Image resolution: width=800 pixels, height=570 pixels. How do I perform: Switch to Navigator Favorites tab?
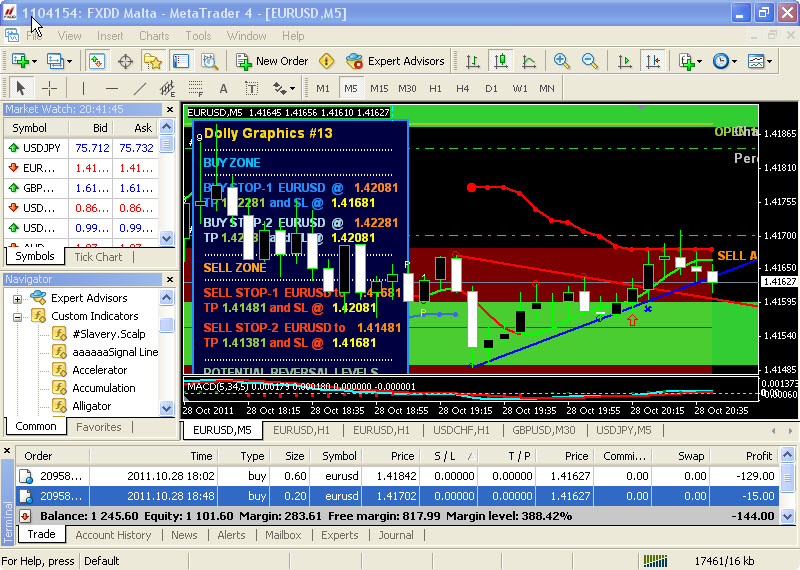(99, 427)
